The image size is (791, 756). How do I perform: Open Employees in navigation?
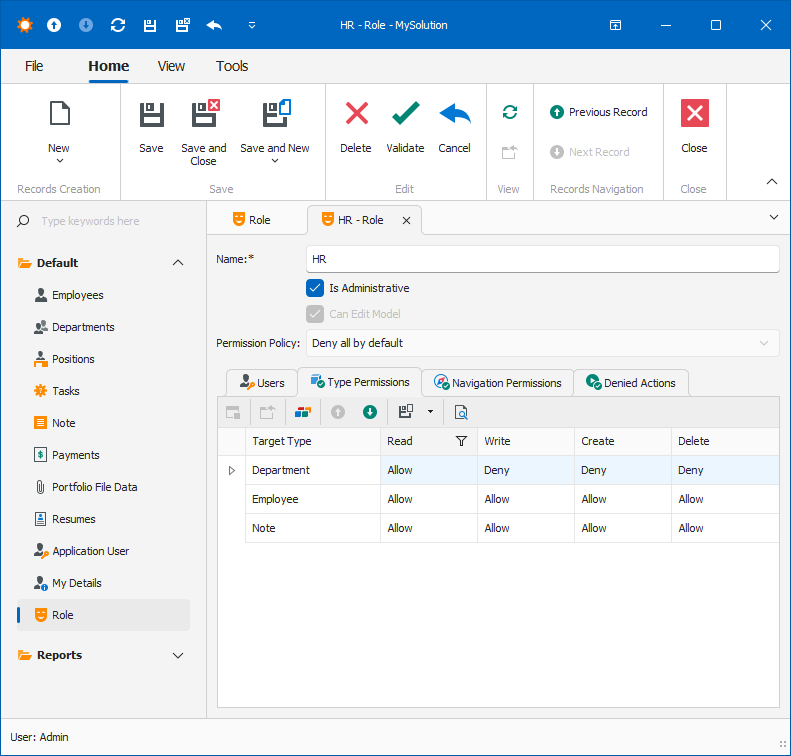click(x=69, y=295)
